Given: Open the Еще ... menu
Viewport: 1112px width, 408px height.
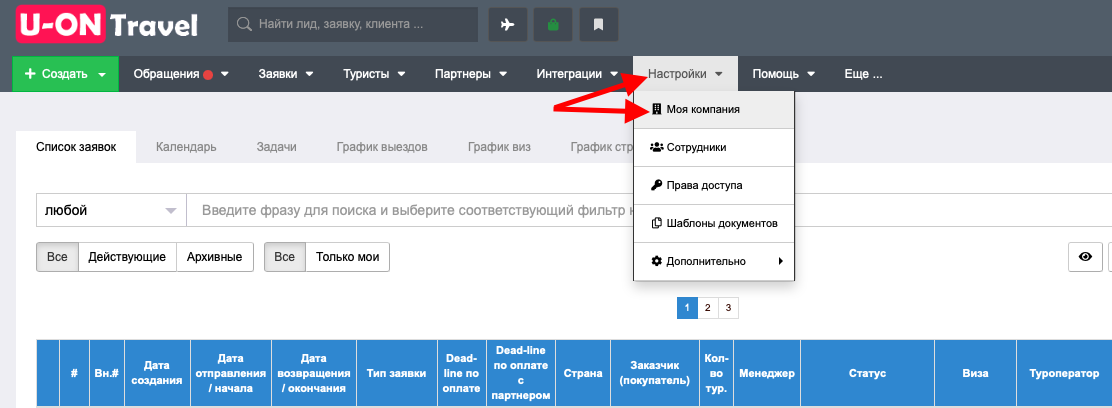Looking at the screenshot, I should 863,74.
